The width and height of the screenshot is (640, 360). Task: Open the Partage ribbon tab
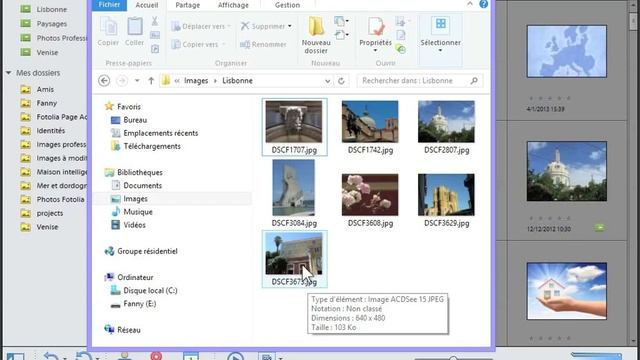[x=187, y=5]
